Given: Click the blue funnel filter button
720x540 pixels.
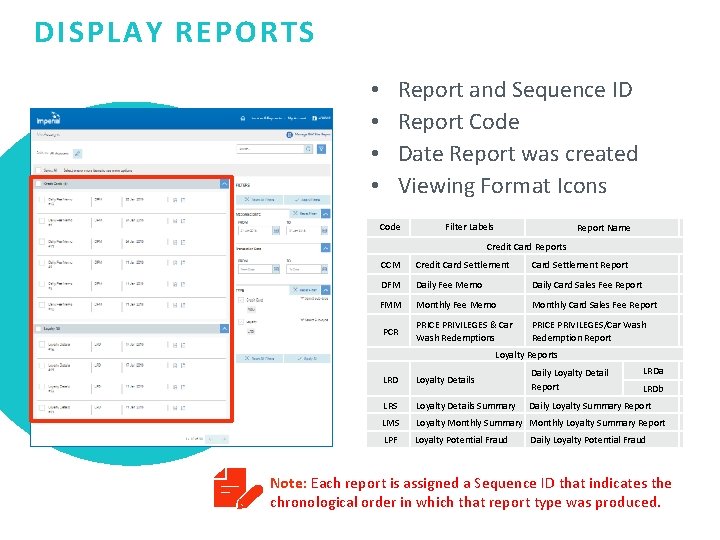Looking at the screenshot, I should point(321,149).
